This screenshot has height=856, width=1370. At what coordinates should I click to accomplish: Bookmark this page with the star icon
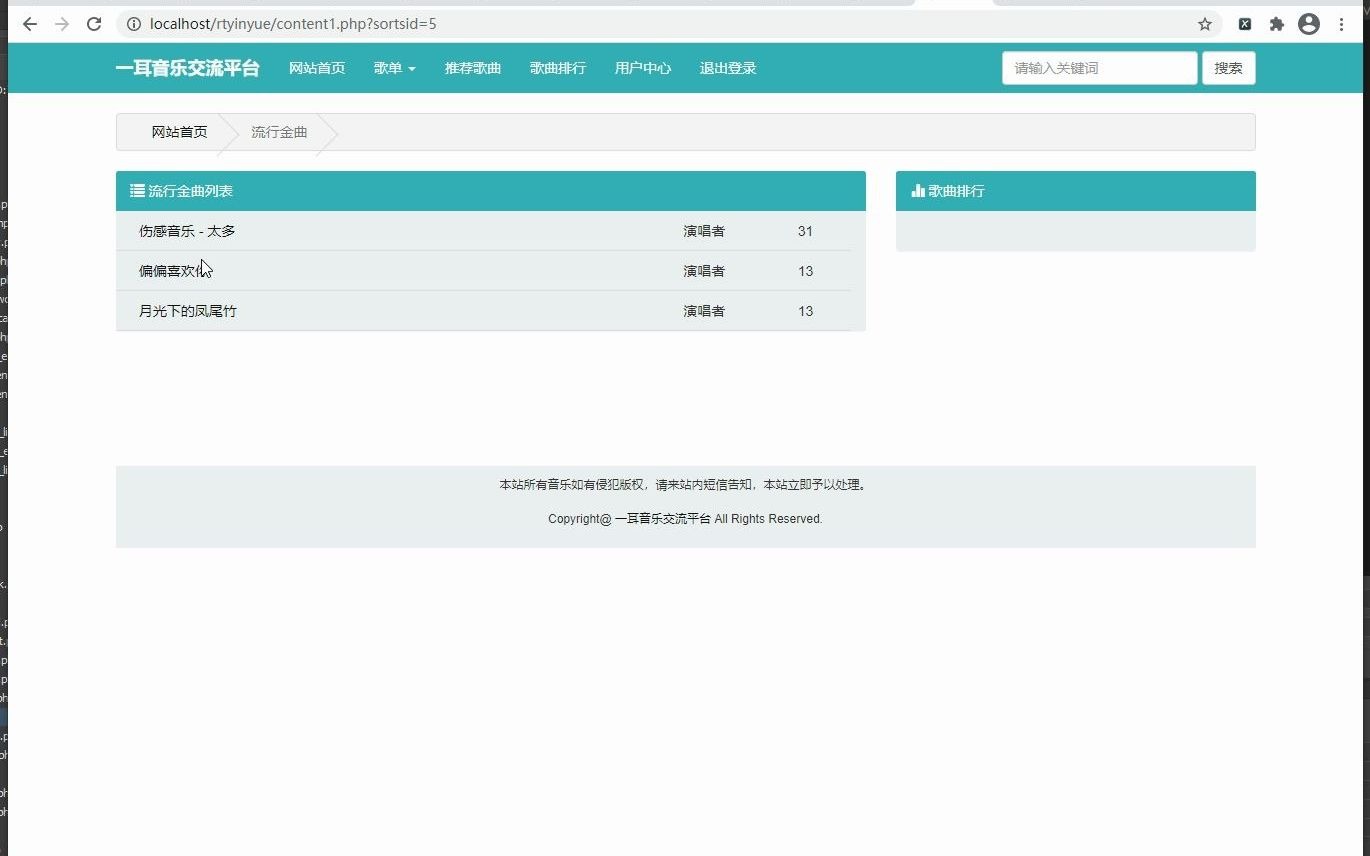[x=1205, y=24]
